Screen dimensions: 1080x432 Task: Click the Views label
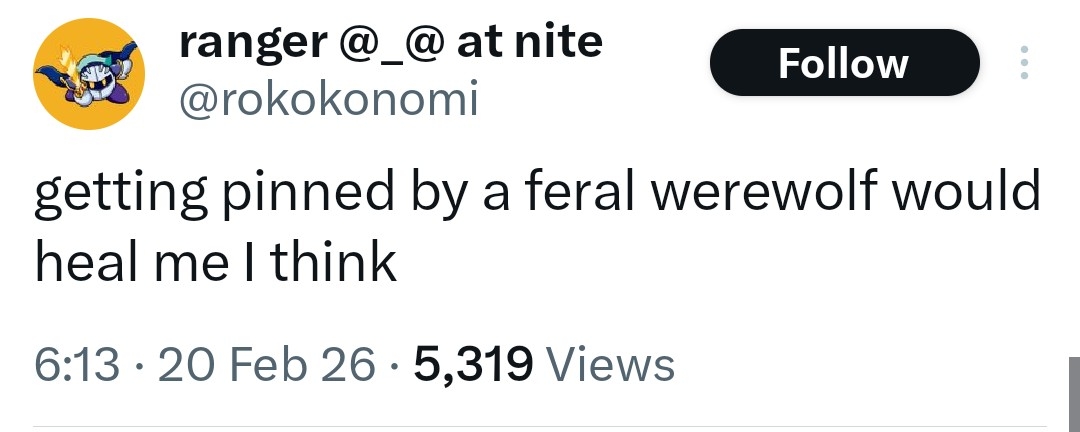coord(612,364)
